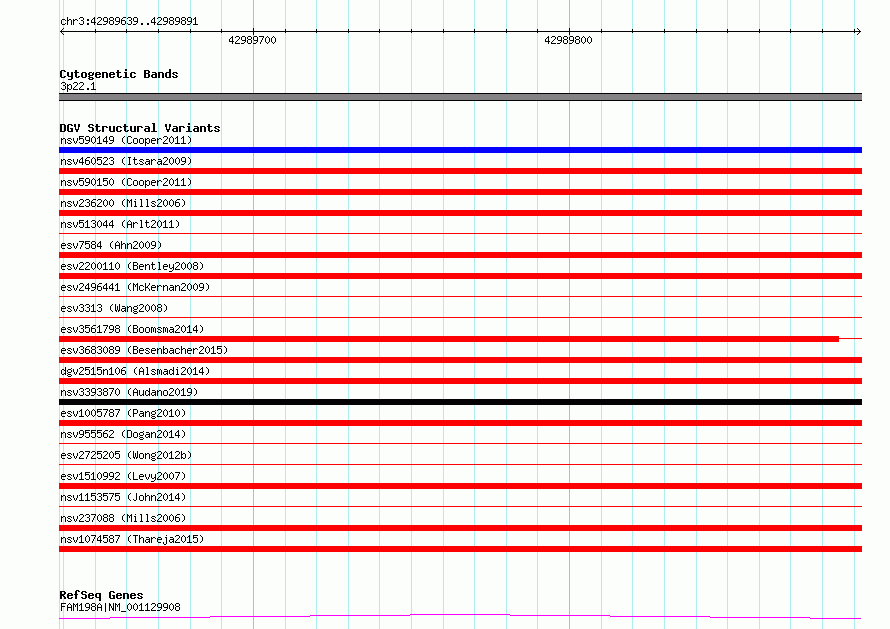
Task: Select the 3p22.1 band label
Action: (x=78, y=86)
